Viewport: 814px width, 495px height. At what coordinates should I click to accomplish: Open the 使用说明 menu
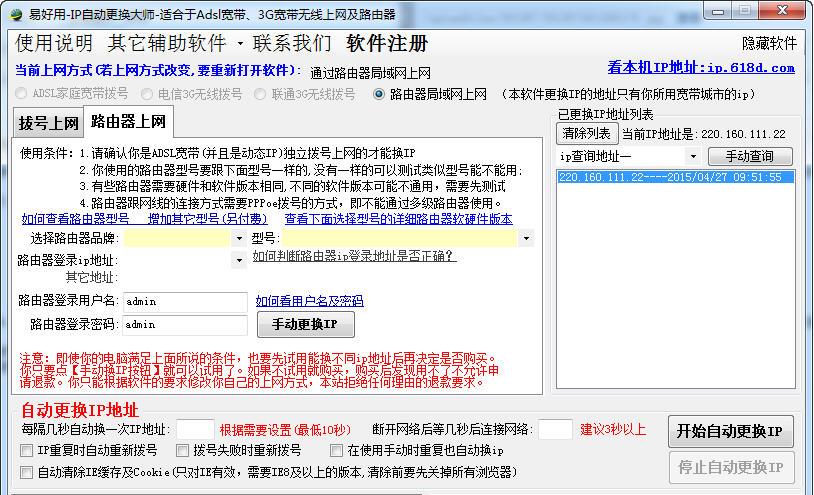coord(53,44)
